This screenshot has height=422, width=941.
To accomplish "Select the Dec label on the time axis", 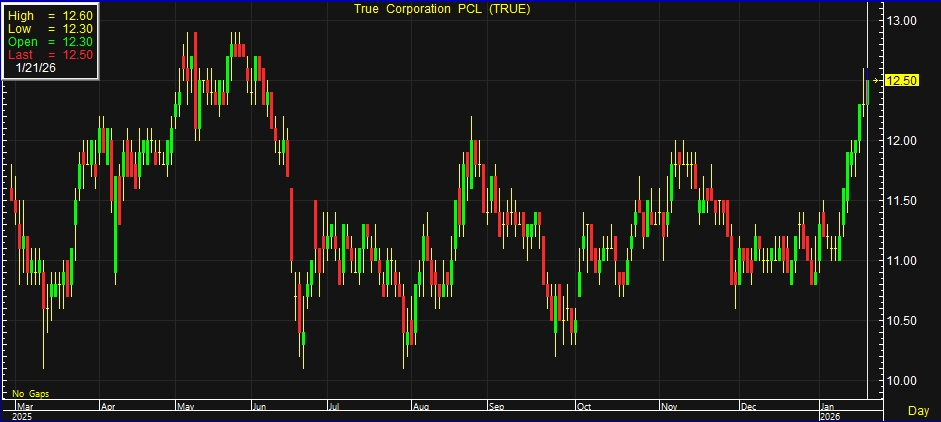I will tap(747, 407).
